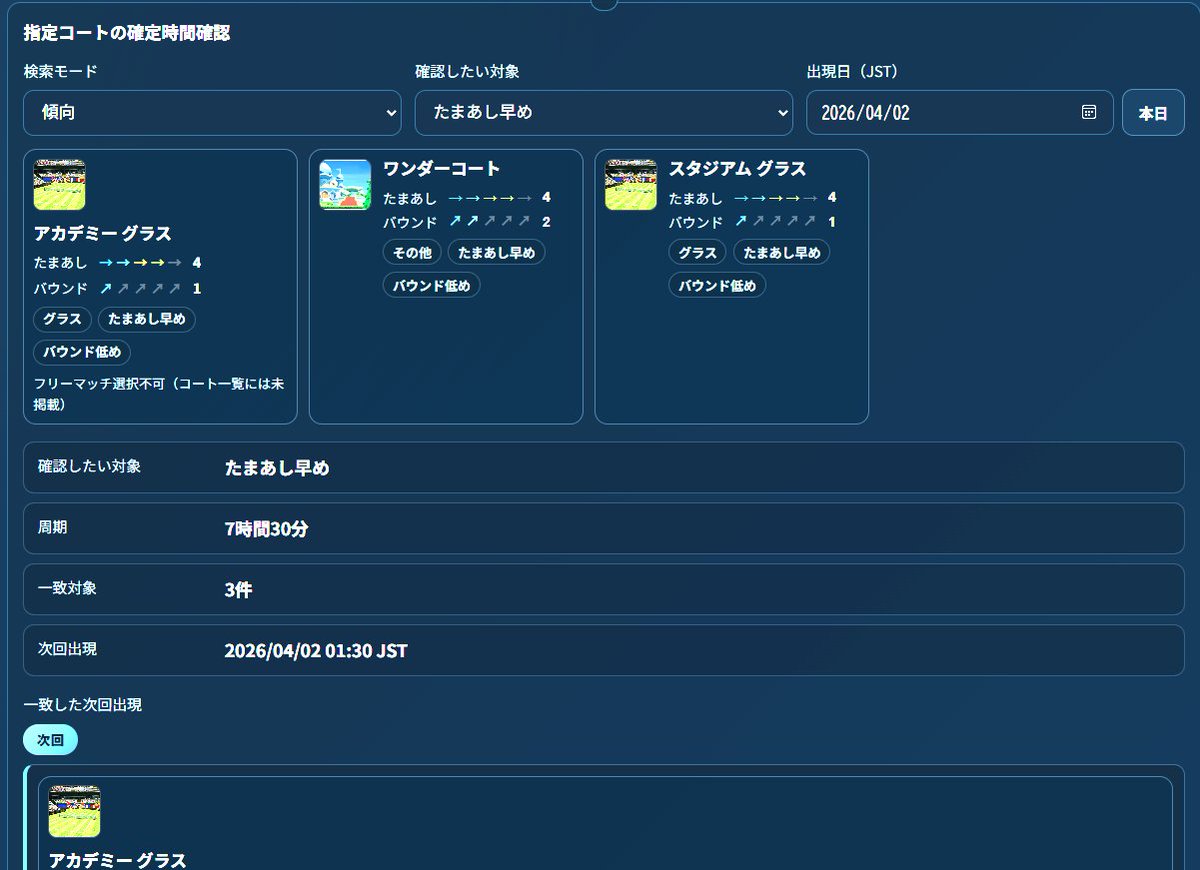Click the アカデミーグラス thumbnail under 一致した次回出現
Viewport: 1200px width, 870px height.
75,812
